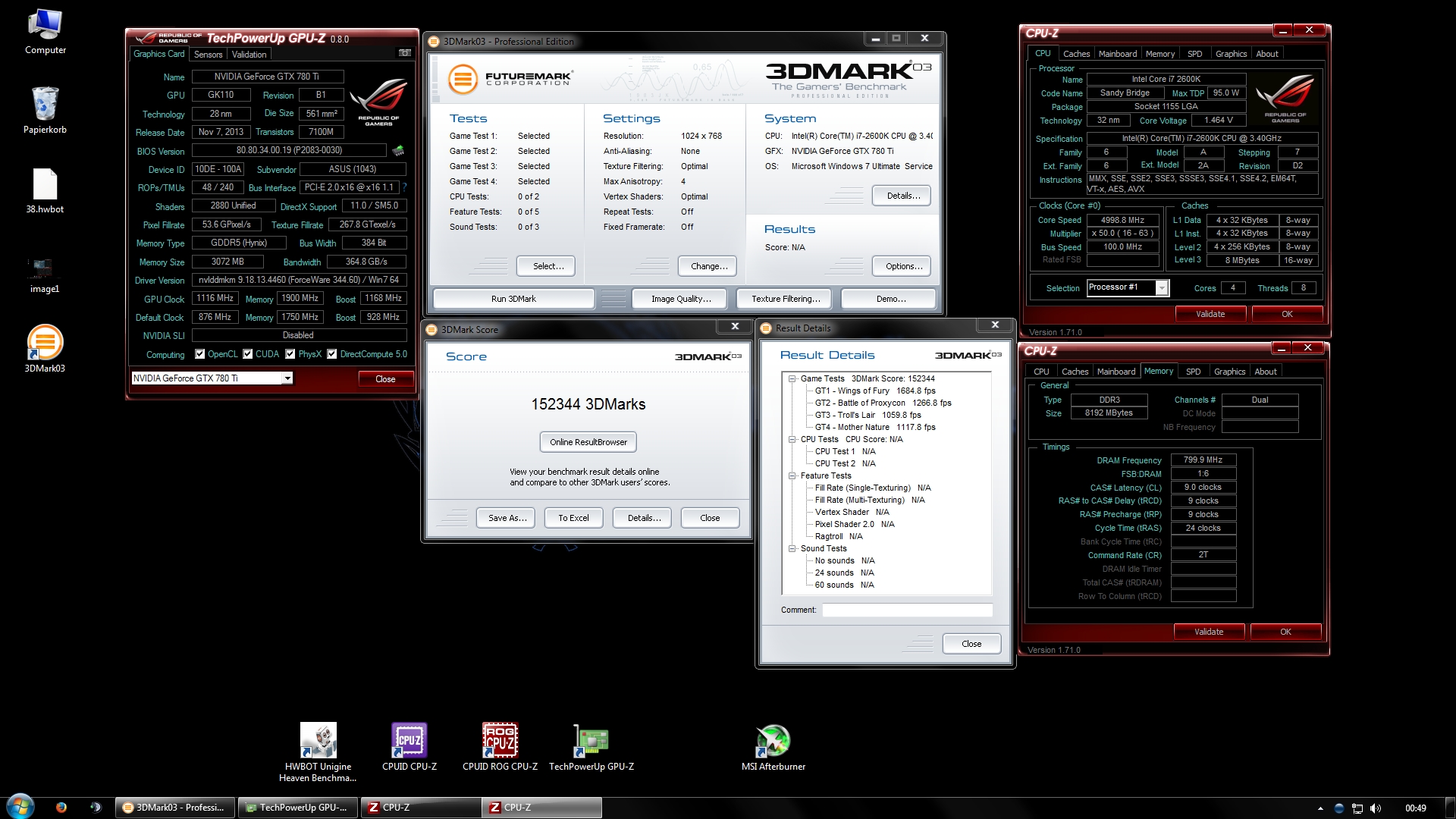Switch to TechPowerUp GPU-Z taskbar button
The height and width of the screenshot is (819, 1456).
(297, 808)
